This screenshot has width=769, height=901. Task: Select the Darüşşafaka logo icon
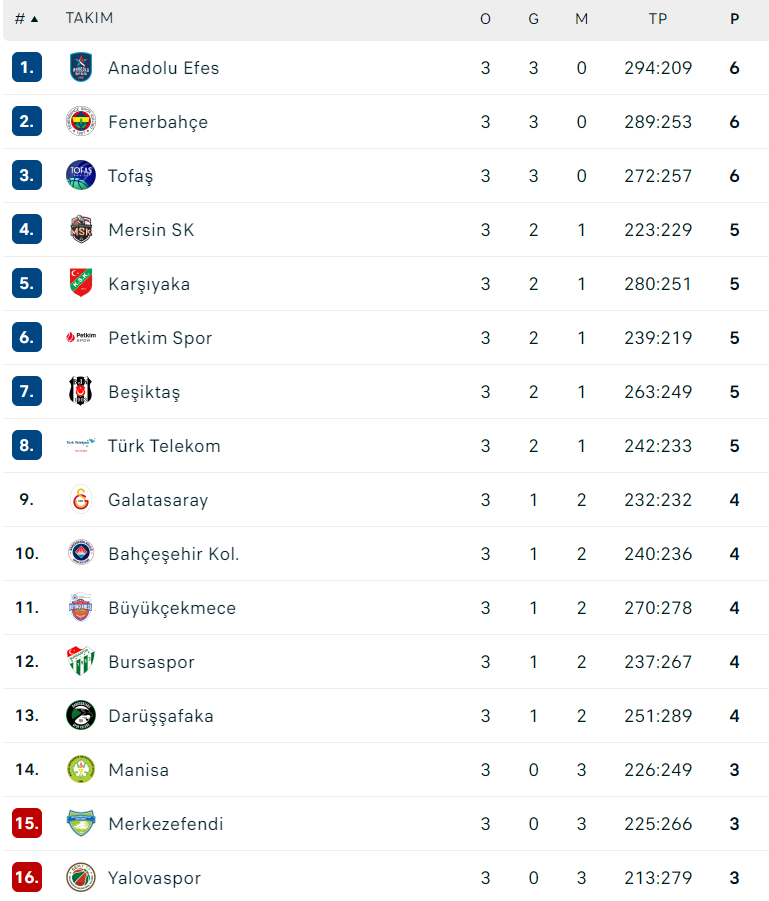(x=81, y=716)
